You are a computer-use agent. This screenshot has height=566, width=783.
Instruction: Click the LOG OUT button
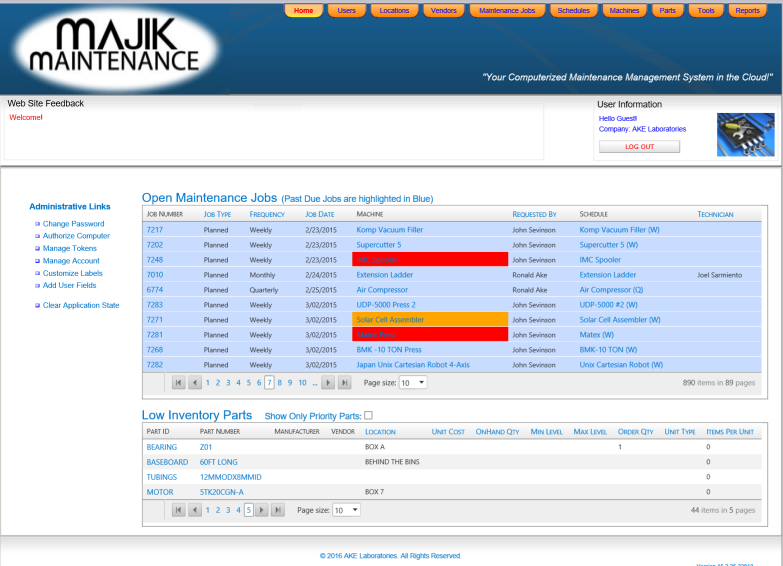(639, 147)
